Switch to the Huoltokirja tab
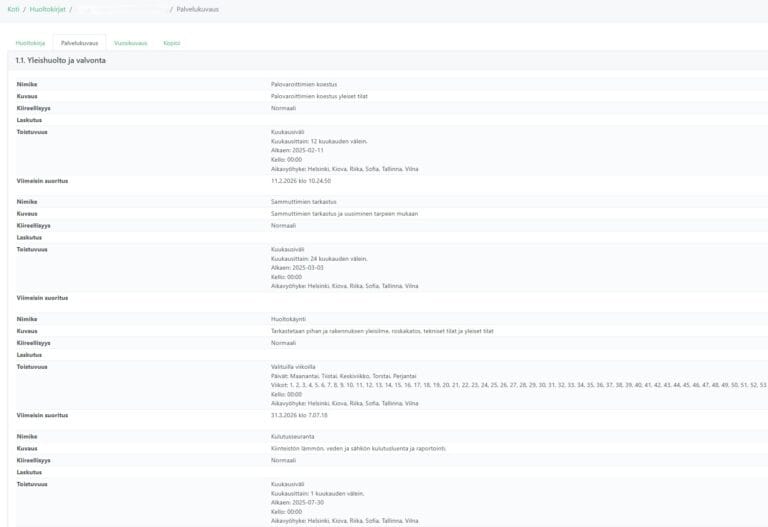This screenshot has width=768, height=527. [x=30, y=43]
